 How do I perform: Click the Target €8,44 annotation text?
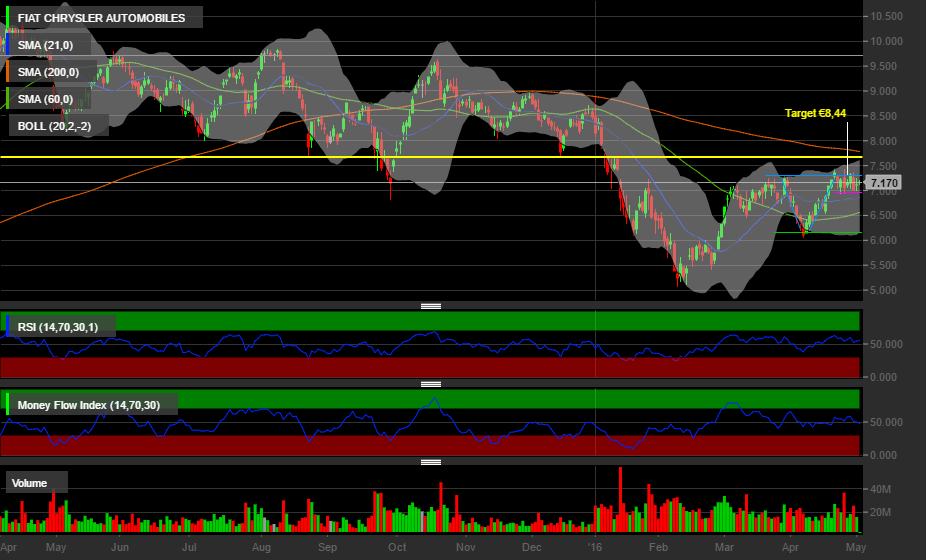coord(815,113)
